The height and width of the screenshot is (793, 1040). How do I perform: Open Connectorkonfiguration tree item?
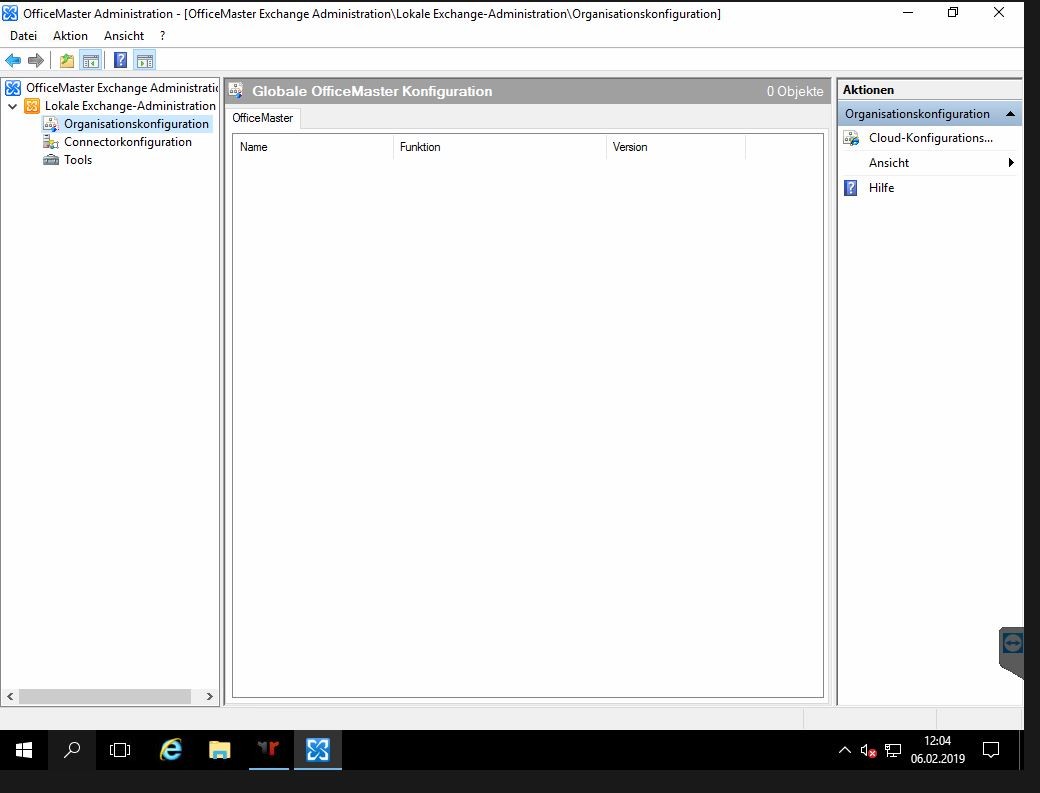tap(127, 142)
